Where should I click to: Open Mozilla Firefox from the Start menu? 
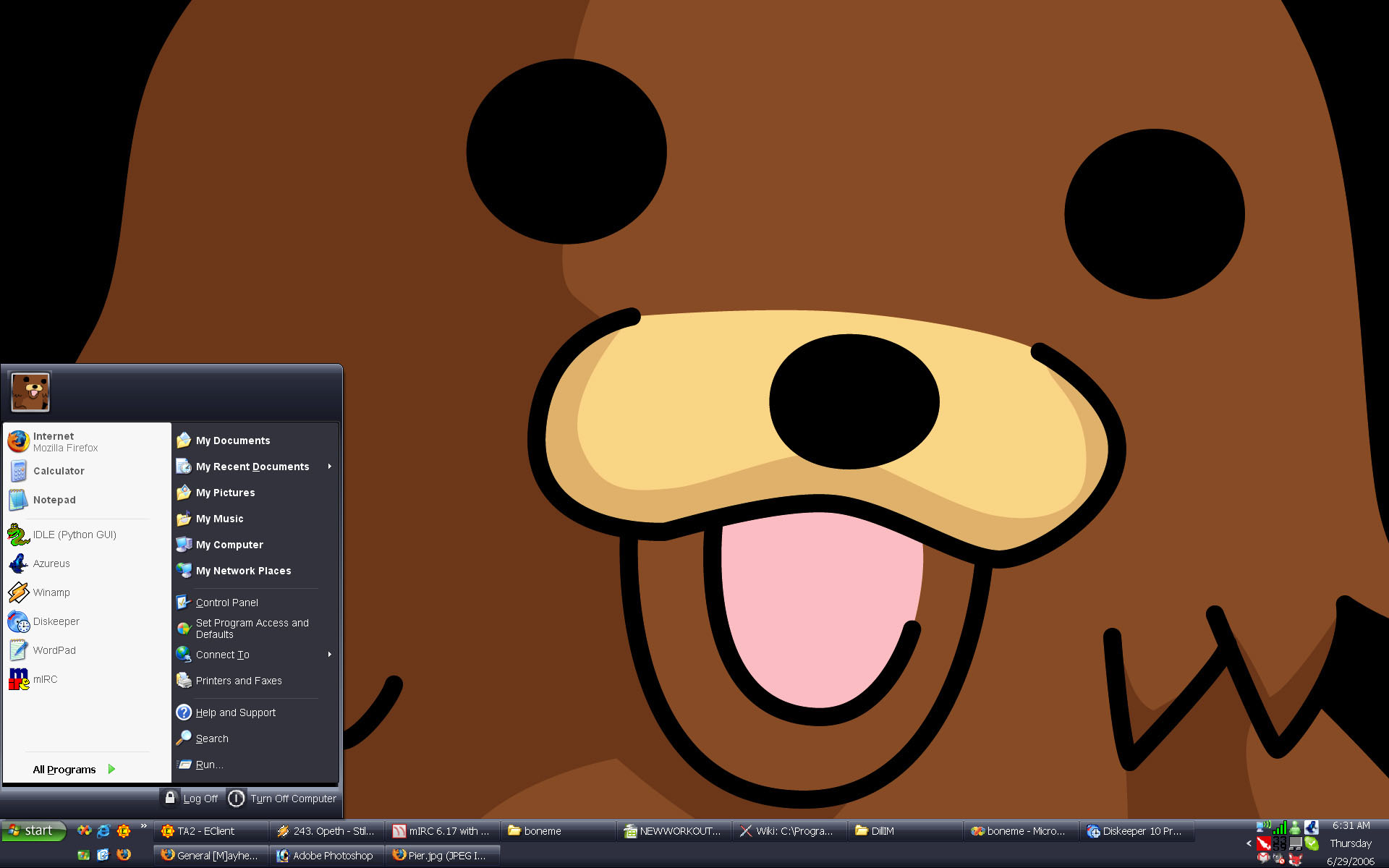[86, 441]
